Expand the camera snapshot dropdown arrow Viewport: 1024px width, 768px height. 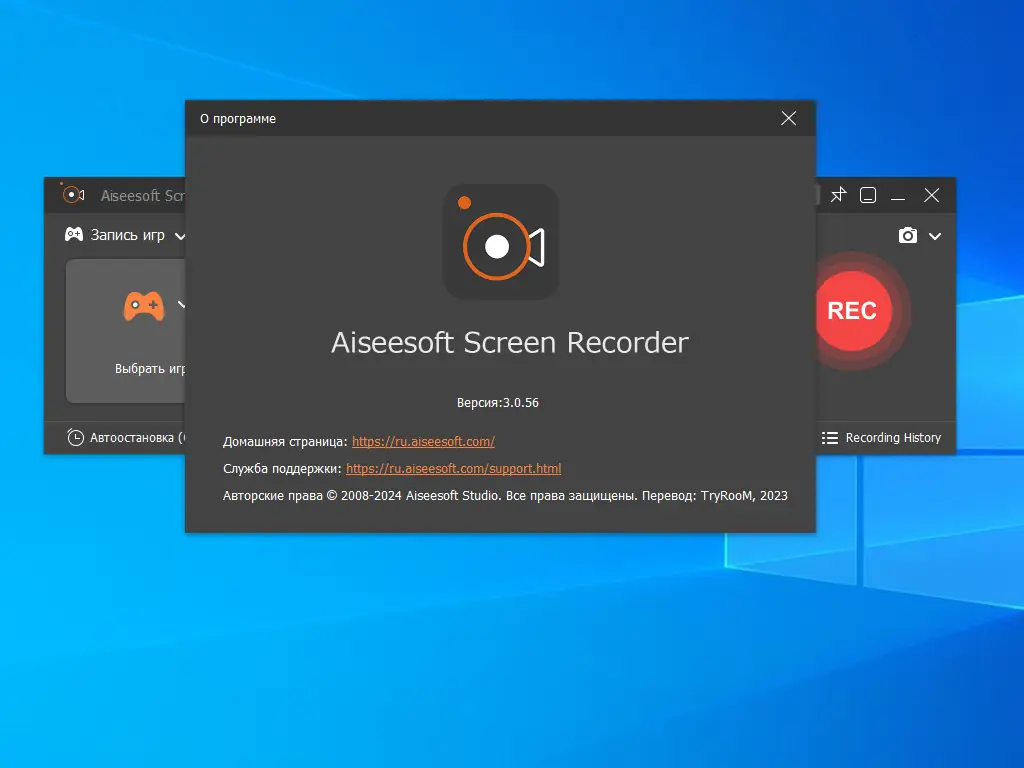click(x=935, y=236)
